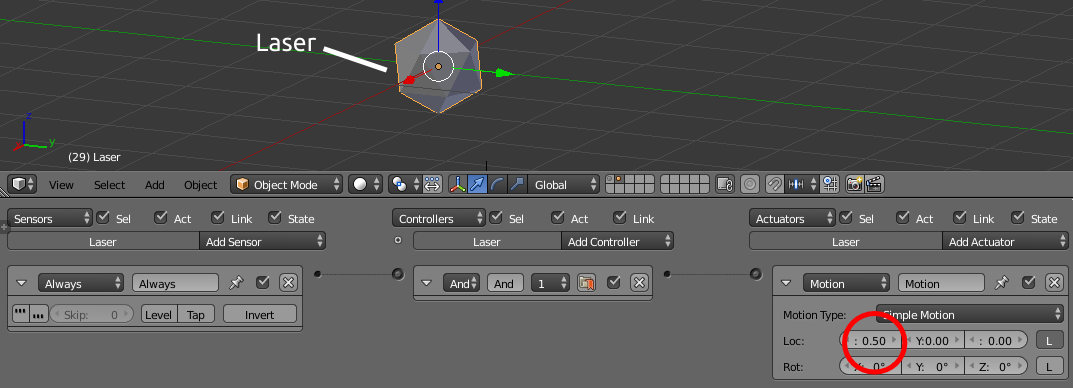This screenshot has height=388, width=1073.
Task: Enable false level pulse mode icon
Action: coord(38,314)
